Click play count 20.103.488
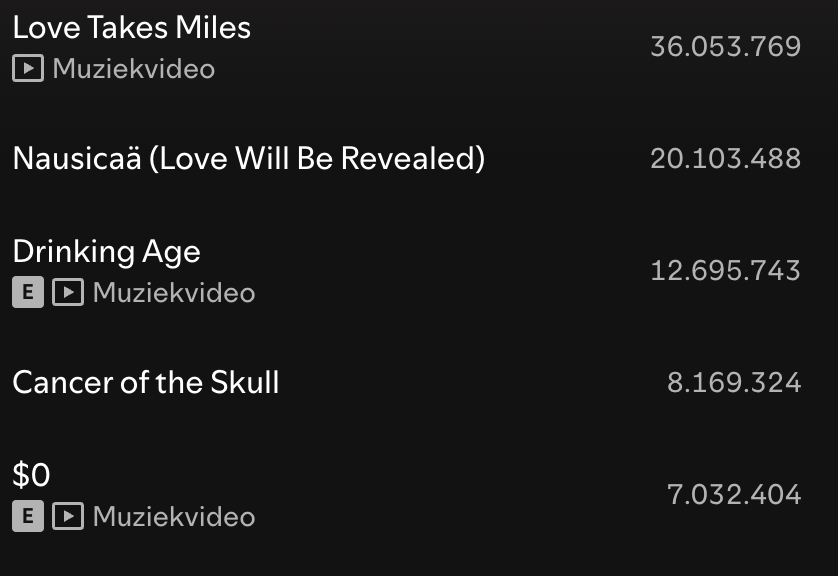Screen dimensions: 838x576 pyautogui.click(x=726, y=158)
